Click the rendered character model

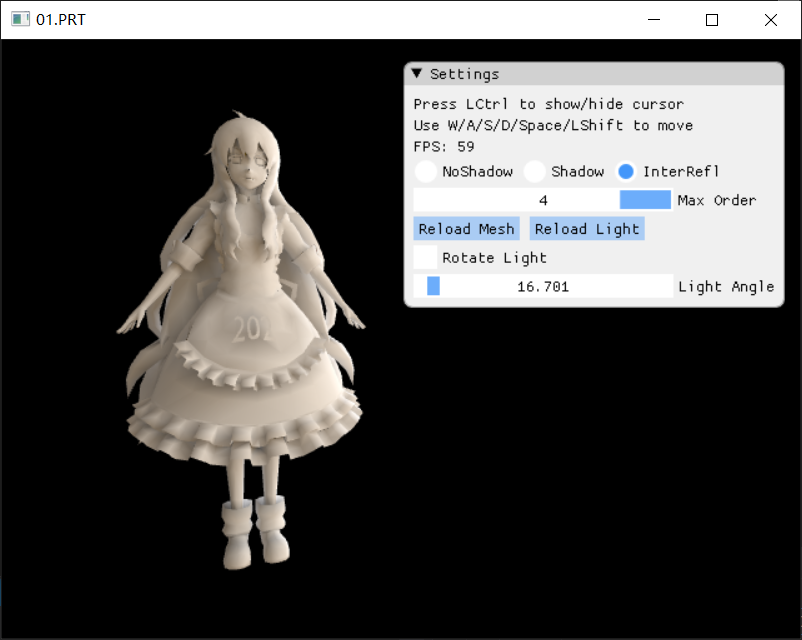240,340
